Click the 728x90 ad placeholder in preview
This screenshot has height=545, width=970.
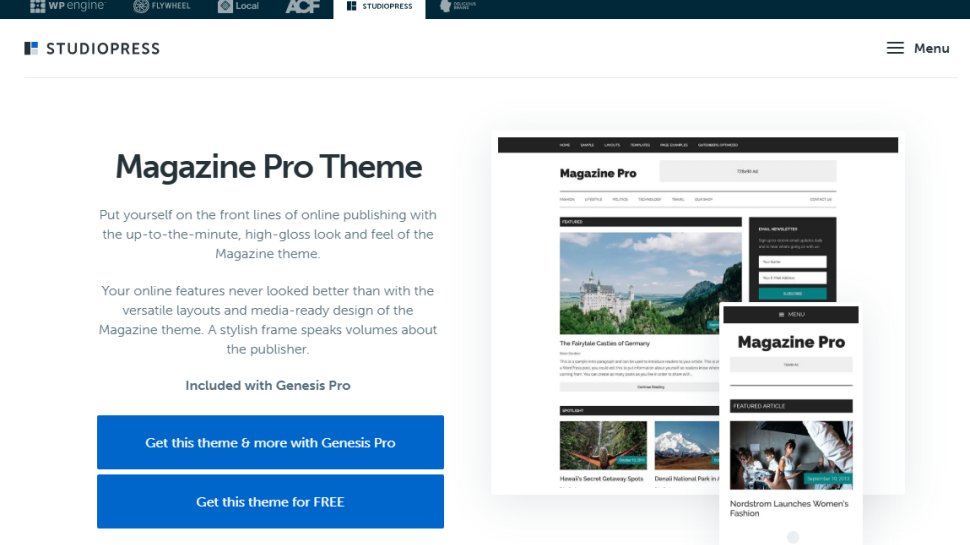click(x=748, y=171)
